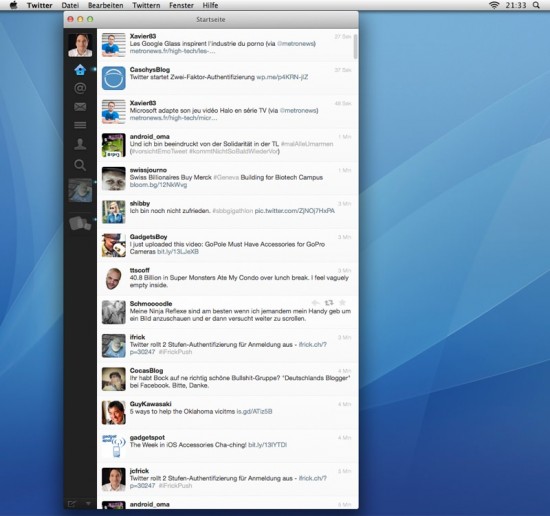Click the CocasBlog avatar
550x516 pixels.
pos(114,379)
